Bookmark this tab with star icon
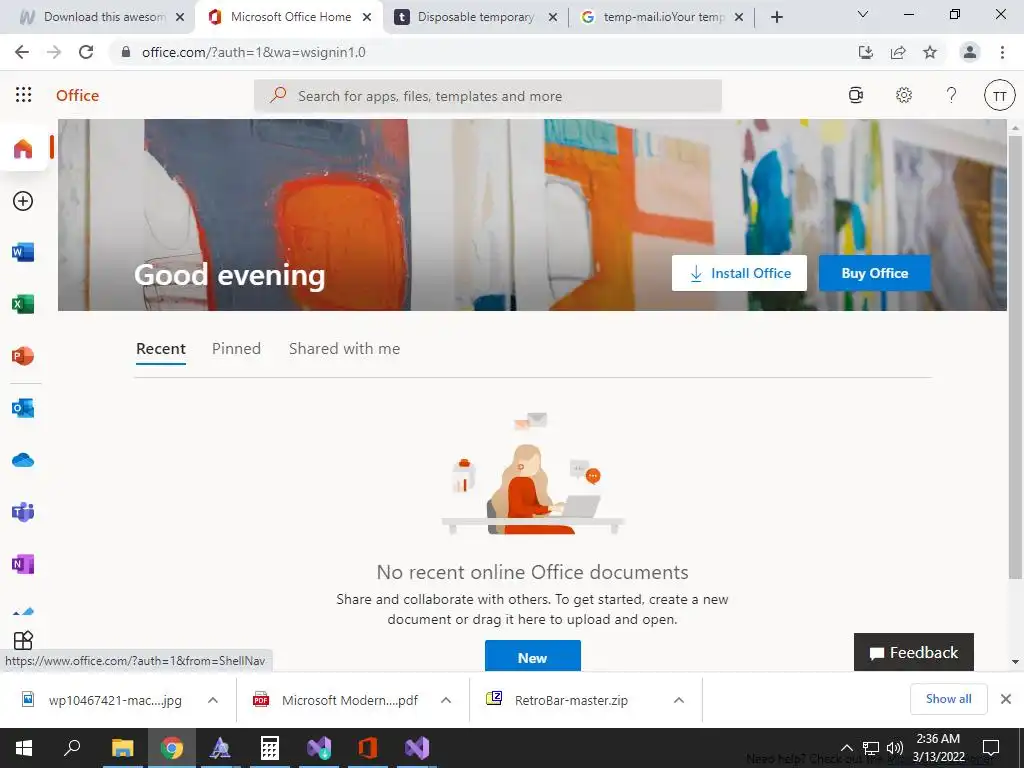 [x=930, y=52]
